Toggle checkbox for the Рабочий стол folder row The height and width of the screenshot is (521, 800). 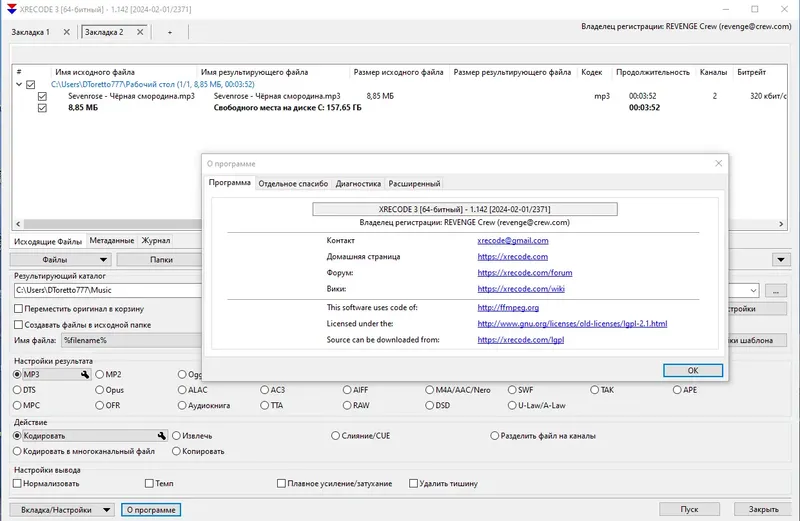click(x=31, y=84)
